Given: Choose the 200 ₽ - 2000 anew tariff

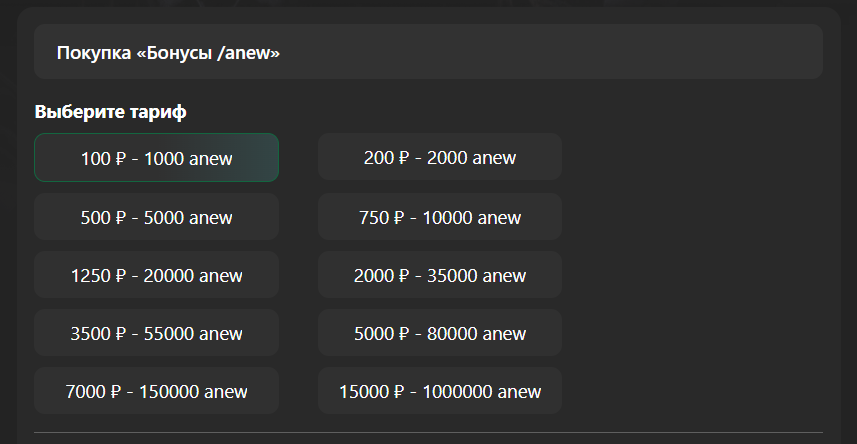Looking at the screenshot, I should pyautogui.click(x=440, y=157).
